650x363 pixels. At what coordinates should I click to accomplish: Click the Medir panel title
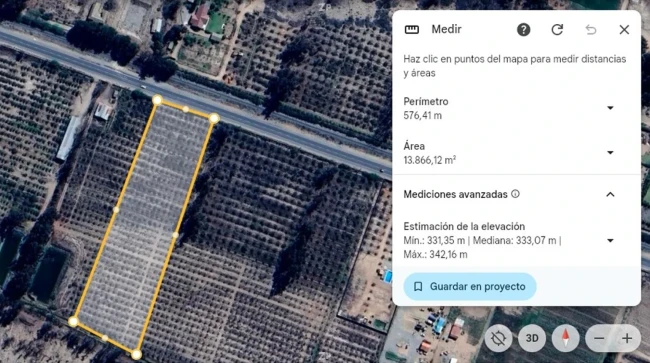coord(446,29)
